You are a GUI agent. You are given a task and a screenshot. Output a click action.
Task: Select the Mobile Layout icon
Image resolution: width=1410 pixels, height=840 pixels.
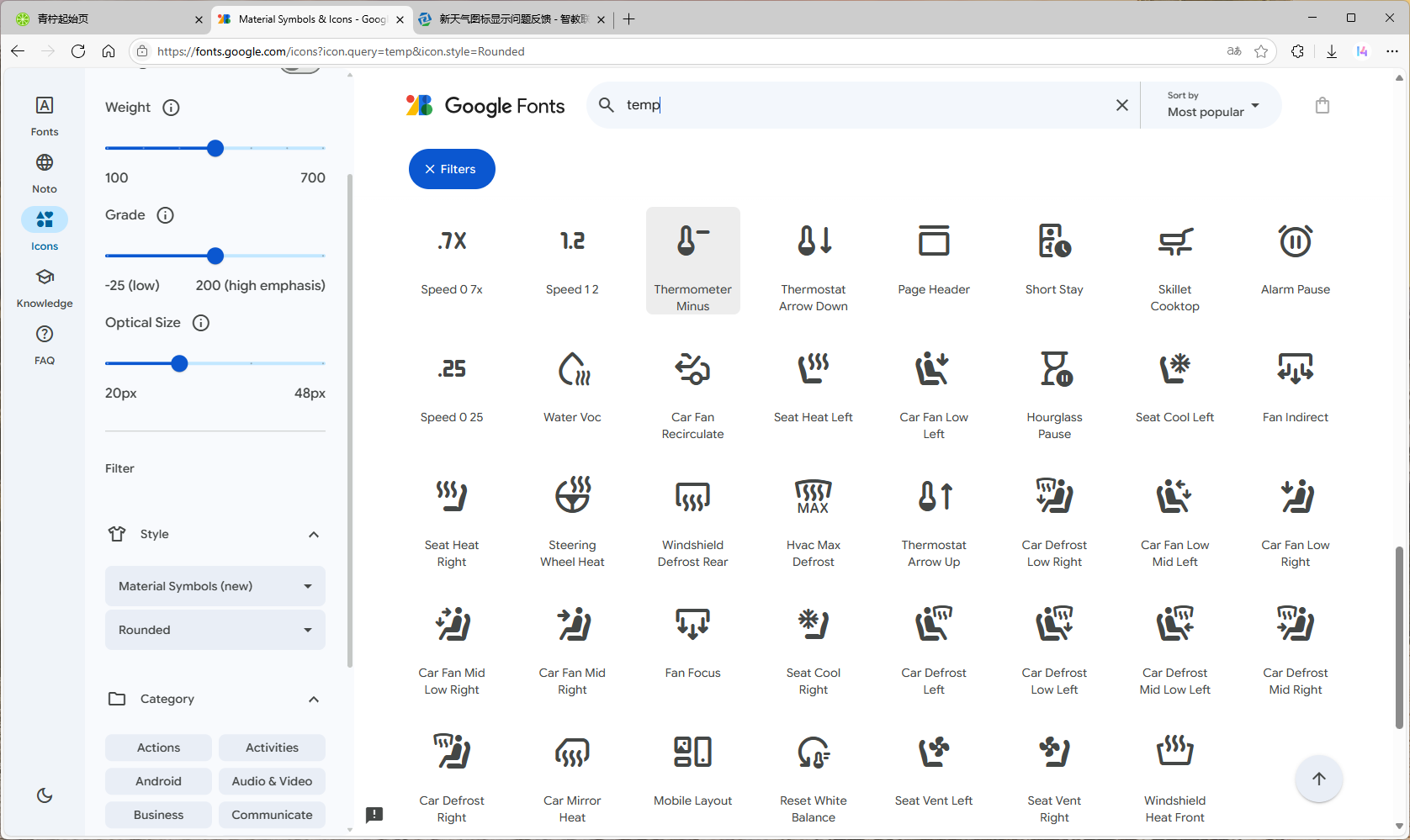(x=692, y=772)
